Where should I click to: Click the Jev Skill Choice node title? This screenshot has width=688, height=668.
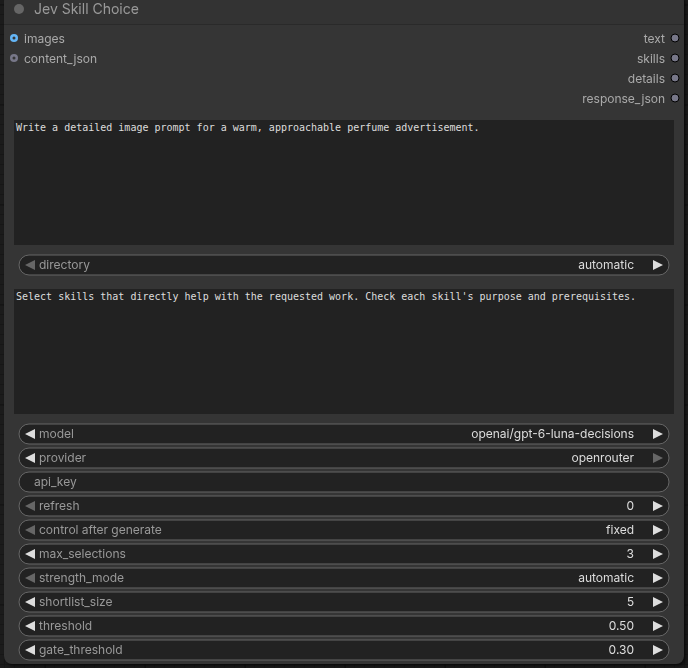click(x=86, y=9)
